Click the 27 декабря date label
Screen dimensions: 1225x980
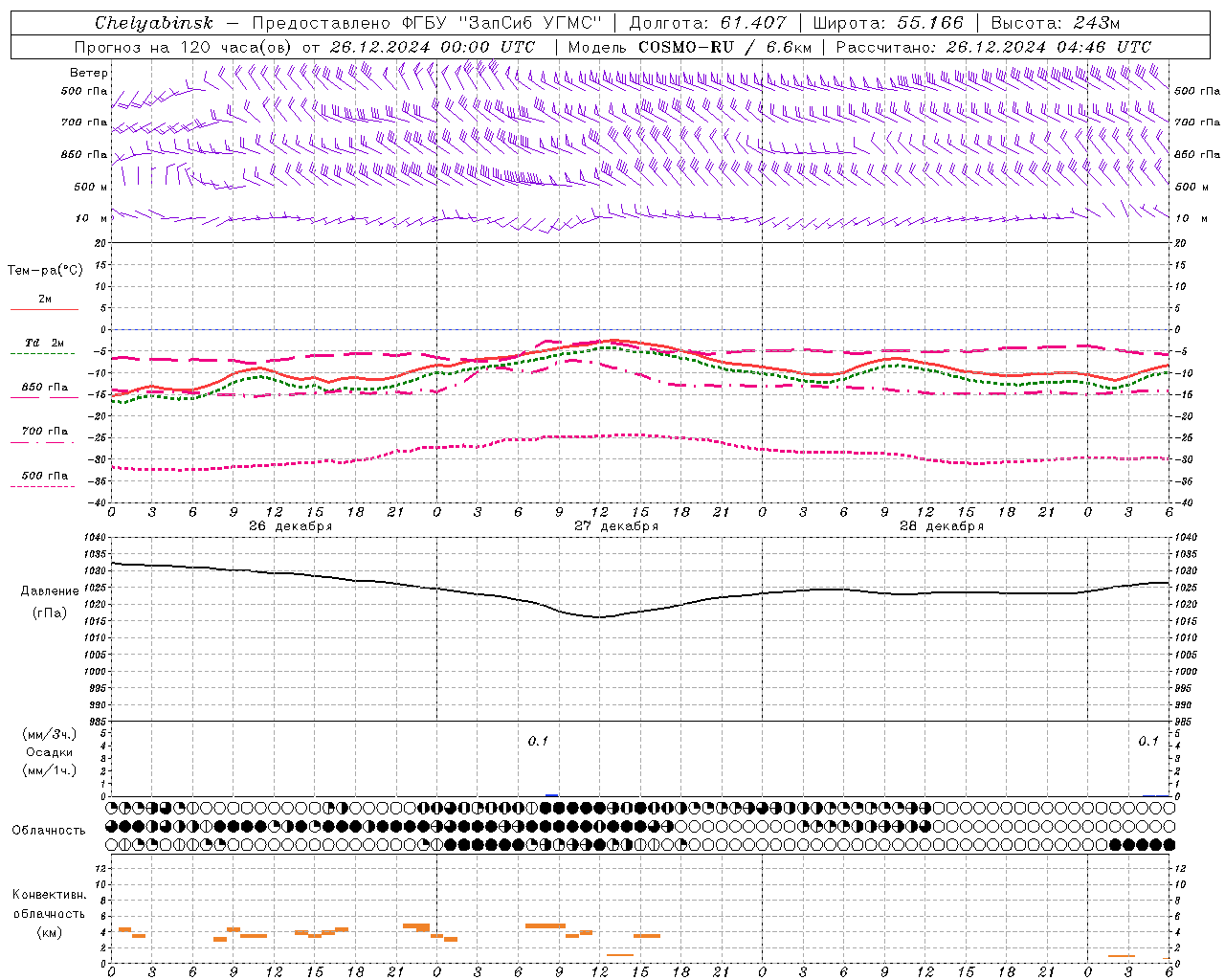pos(616,526)
